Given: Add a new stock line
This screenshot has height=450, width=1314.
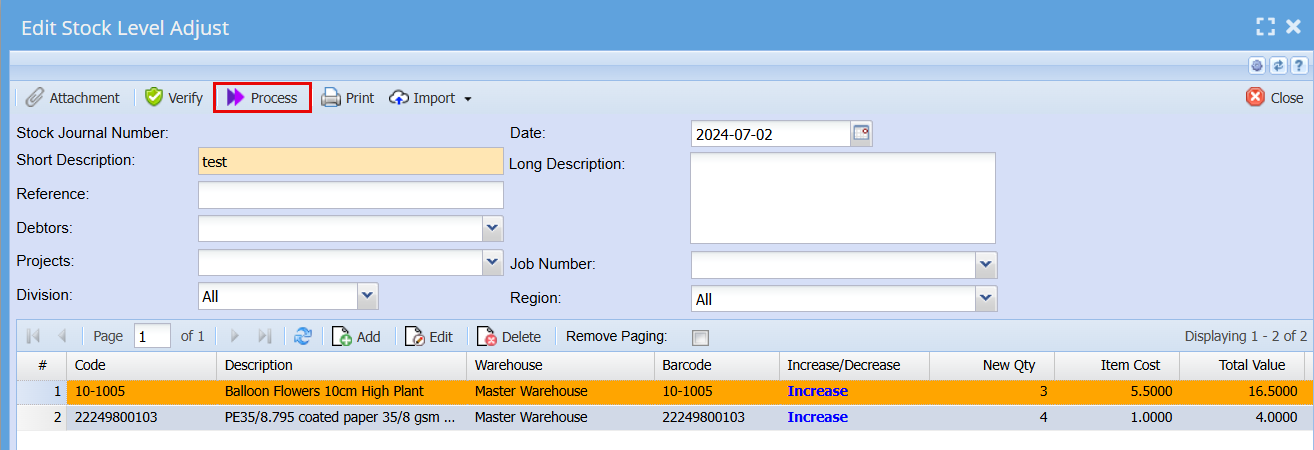Looking at the screenshot, I should point(356,337).
